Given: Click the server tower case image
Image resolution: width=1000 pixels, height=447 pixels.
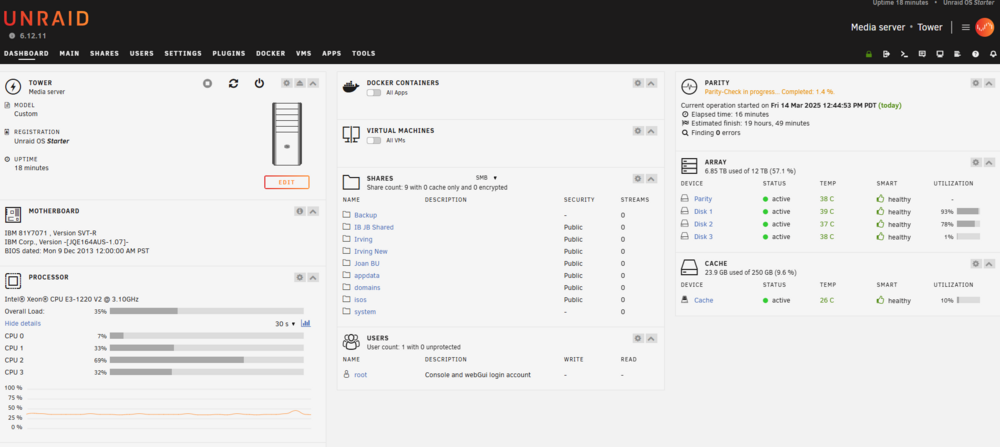Looking at the screenshot, I should [x=287, y=135].
